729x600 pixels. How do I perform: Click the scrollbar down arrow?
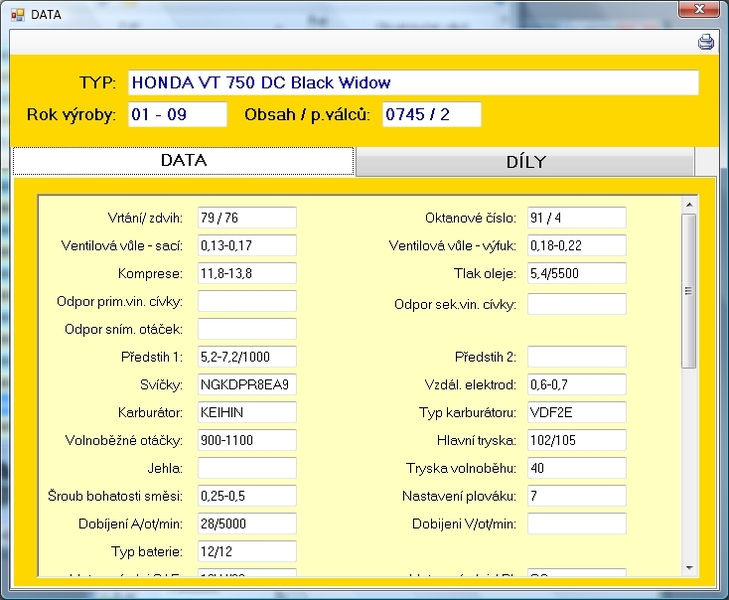pyautogui.click(x=689, y=568)
